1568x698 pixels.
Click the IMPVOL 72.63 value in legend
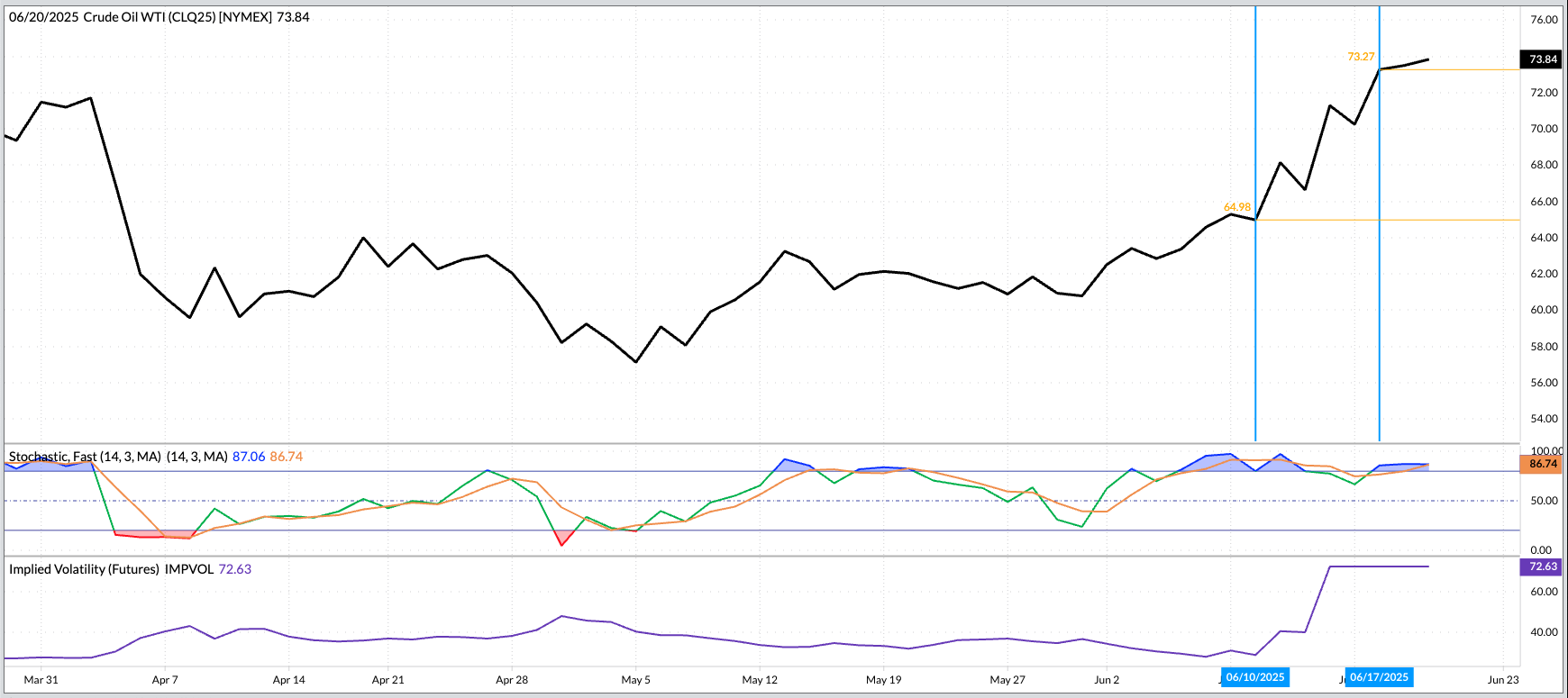point(234,569)
